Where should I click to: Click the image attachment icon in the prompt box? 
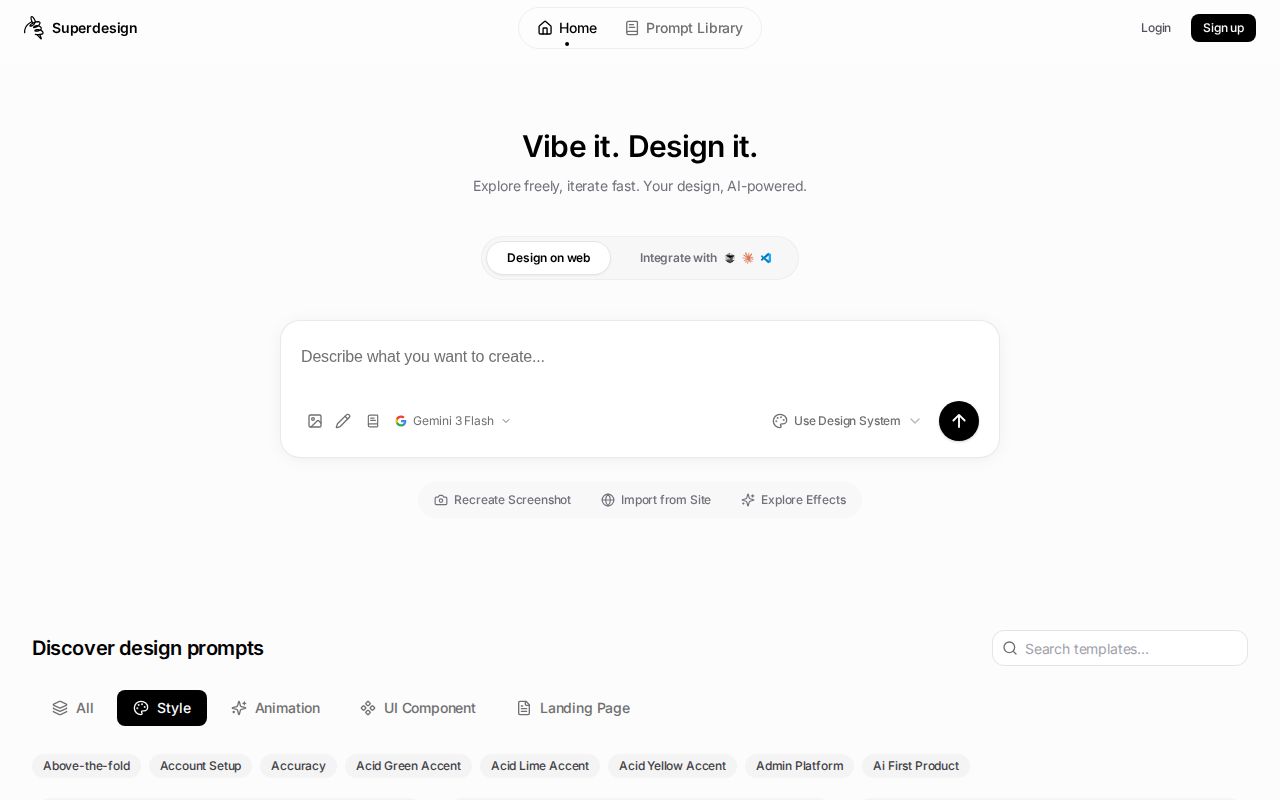point(315,421)
